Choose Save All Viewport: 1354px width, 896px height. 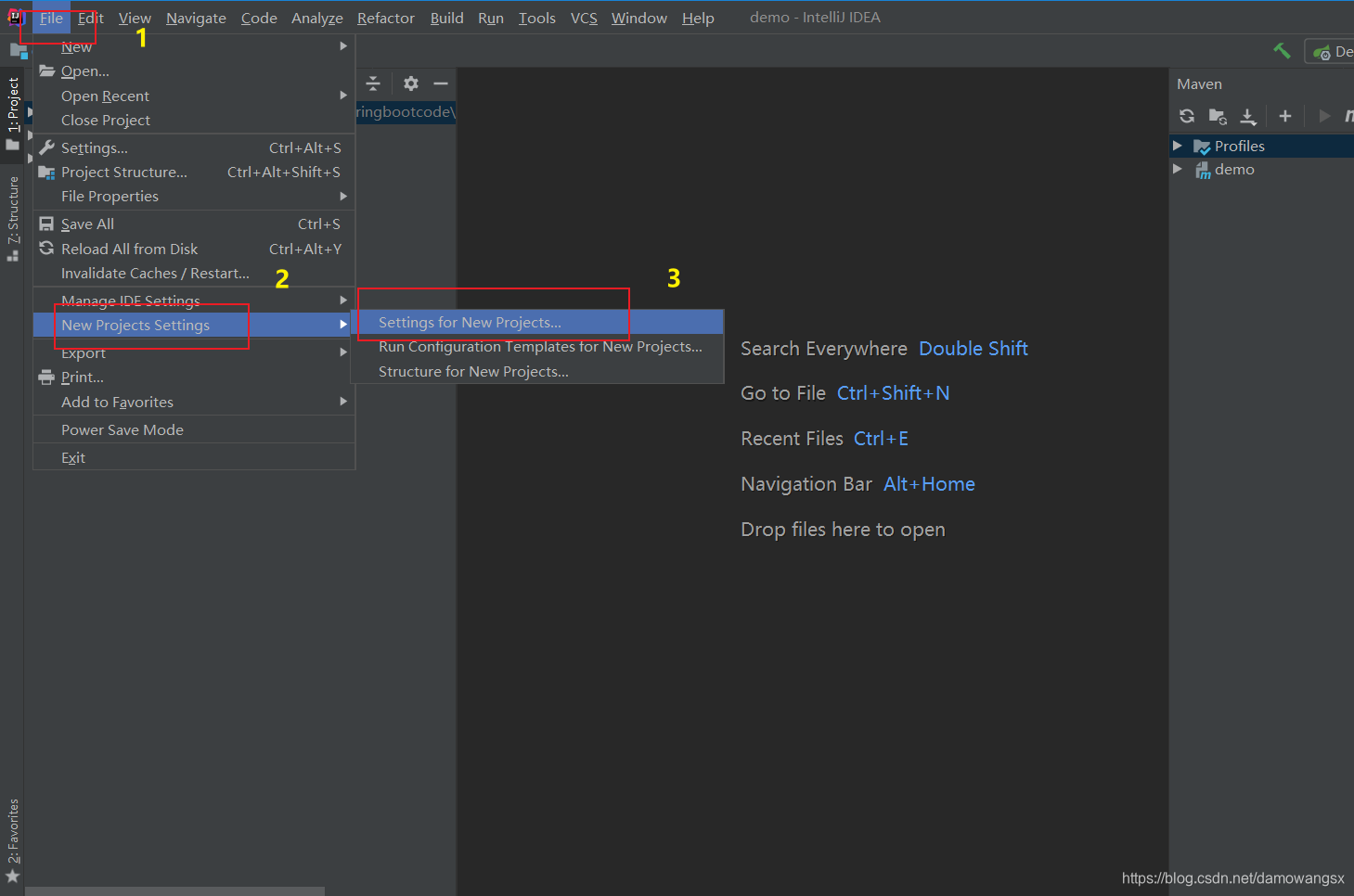(194, 224)
